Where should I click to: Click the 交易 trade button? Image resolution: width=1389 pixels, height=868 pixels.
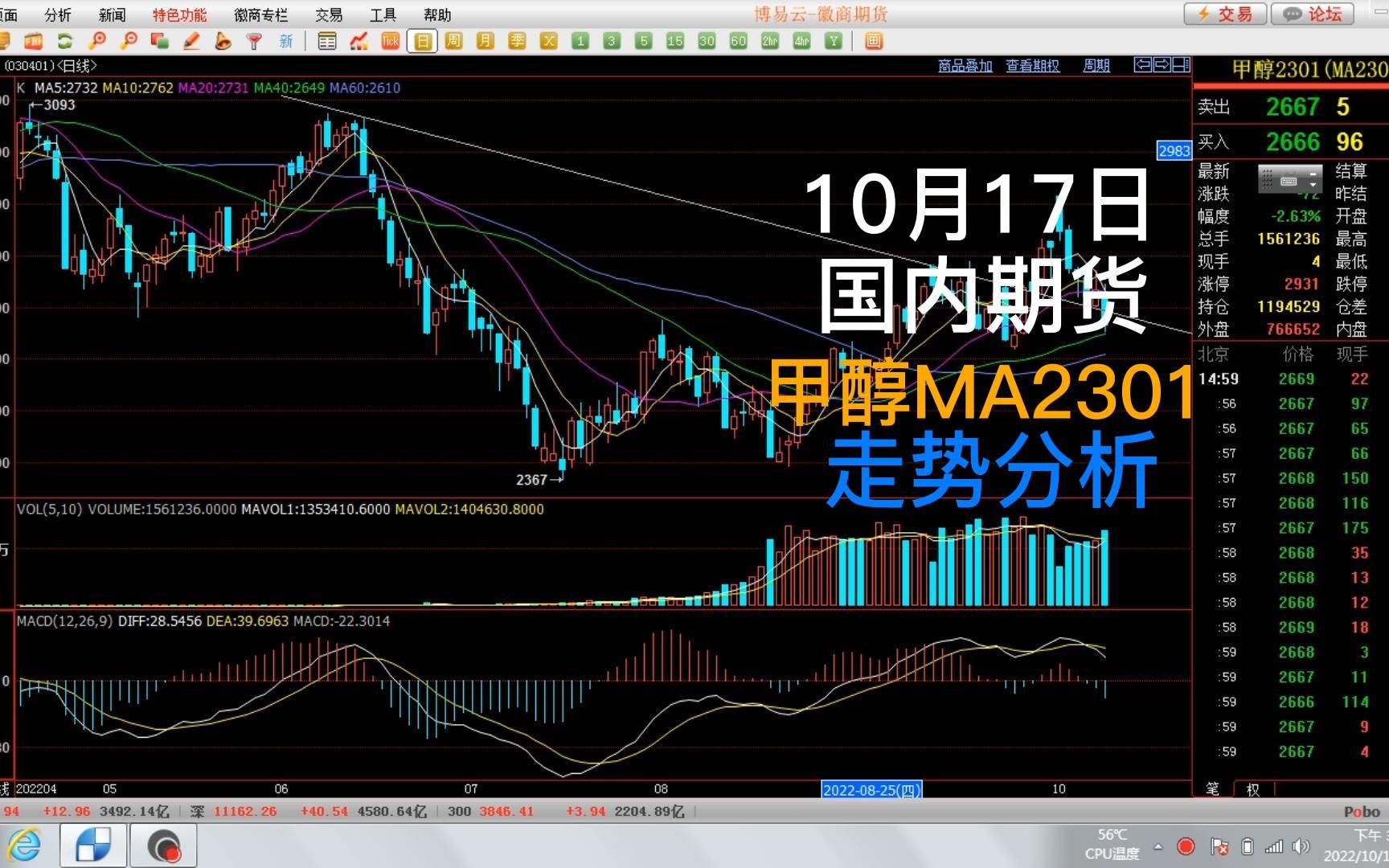pos(1224,14)
